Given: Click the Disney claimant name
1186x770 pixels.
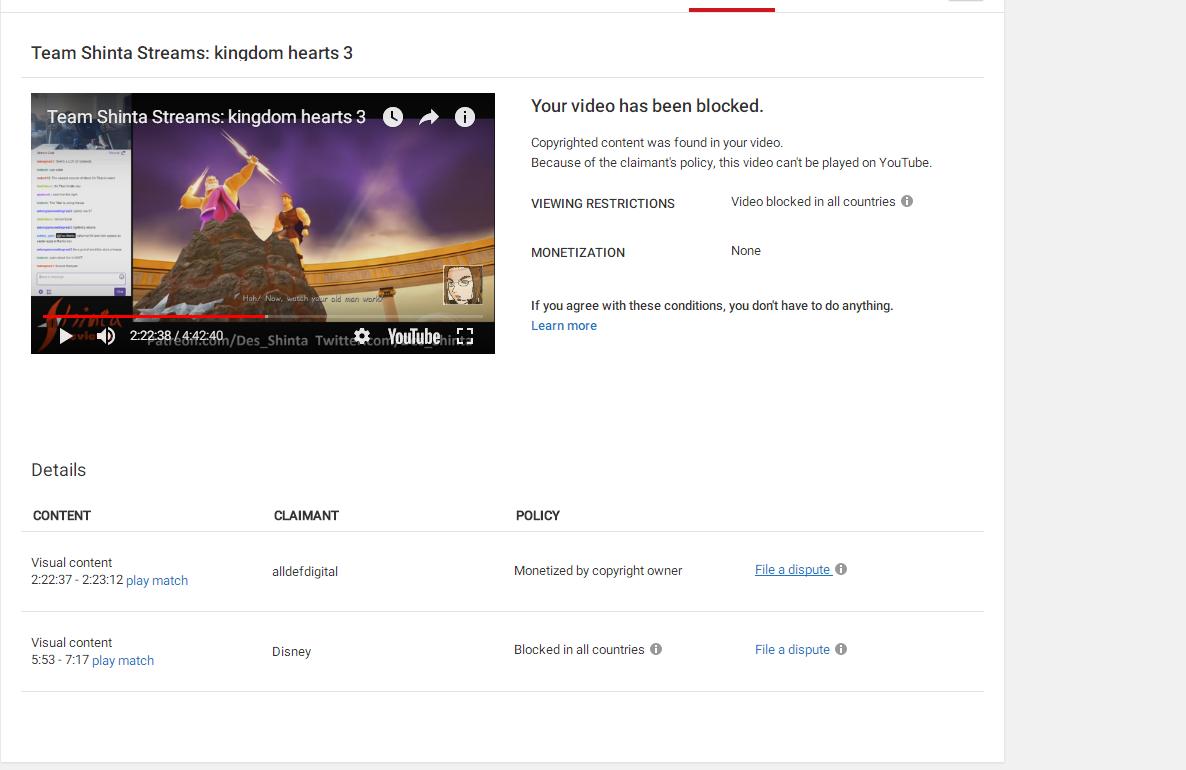Looking at the screenshot, I should pyautogui.click(x=291, y=651).
